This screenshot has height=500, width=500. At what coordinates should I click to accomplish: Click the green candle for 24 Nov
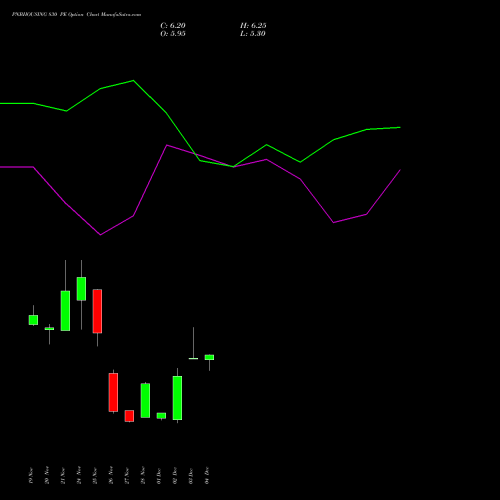[81, 289]
